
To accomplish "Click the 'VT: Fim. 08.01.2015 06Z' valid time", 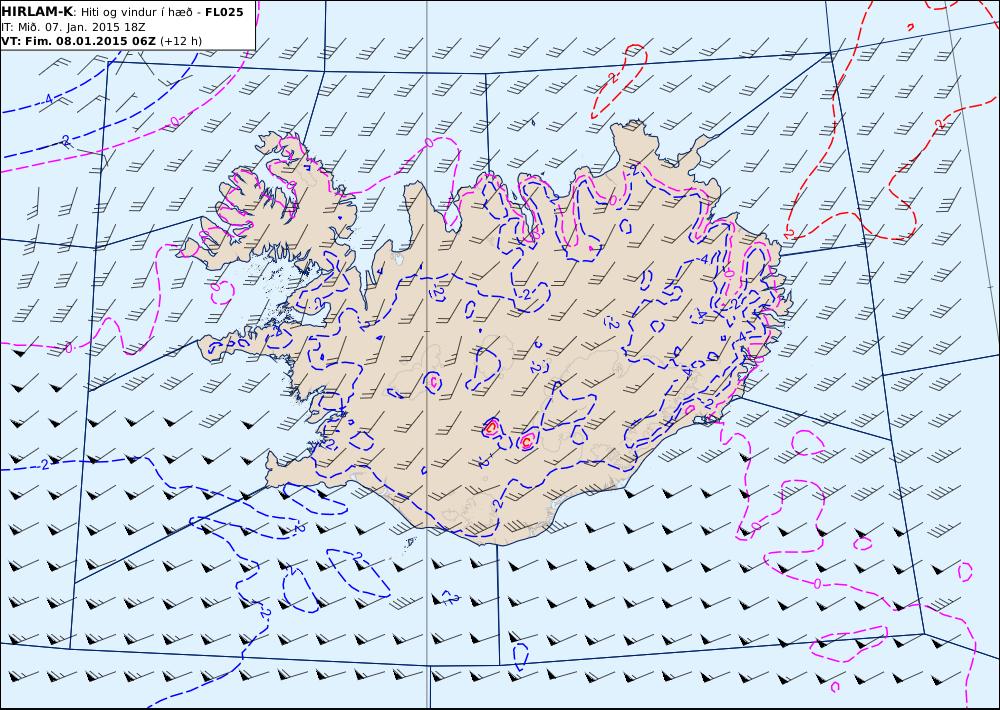I will click(78, 41).
